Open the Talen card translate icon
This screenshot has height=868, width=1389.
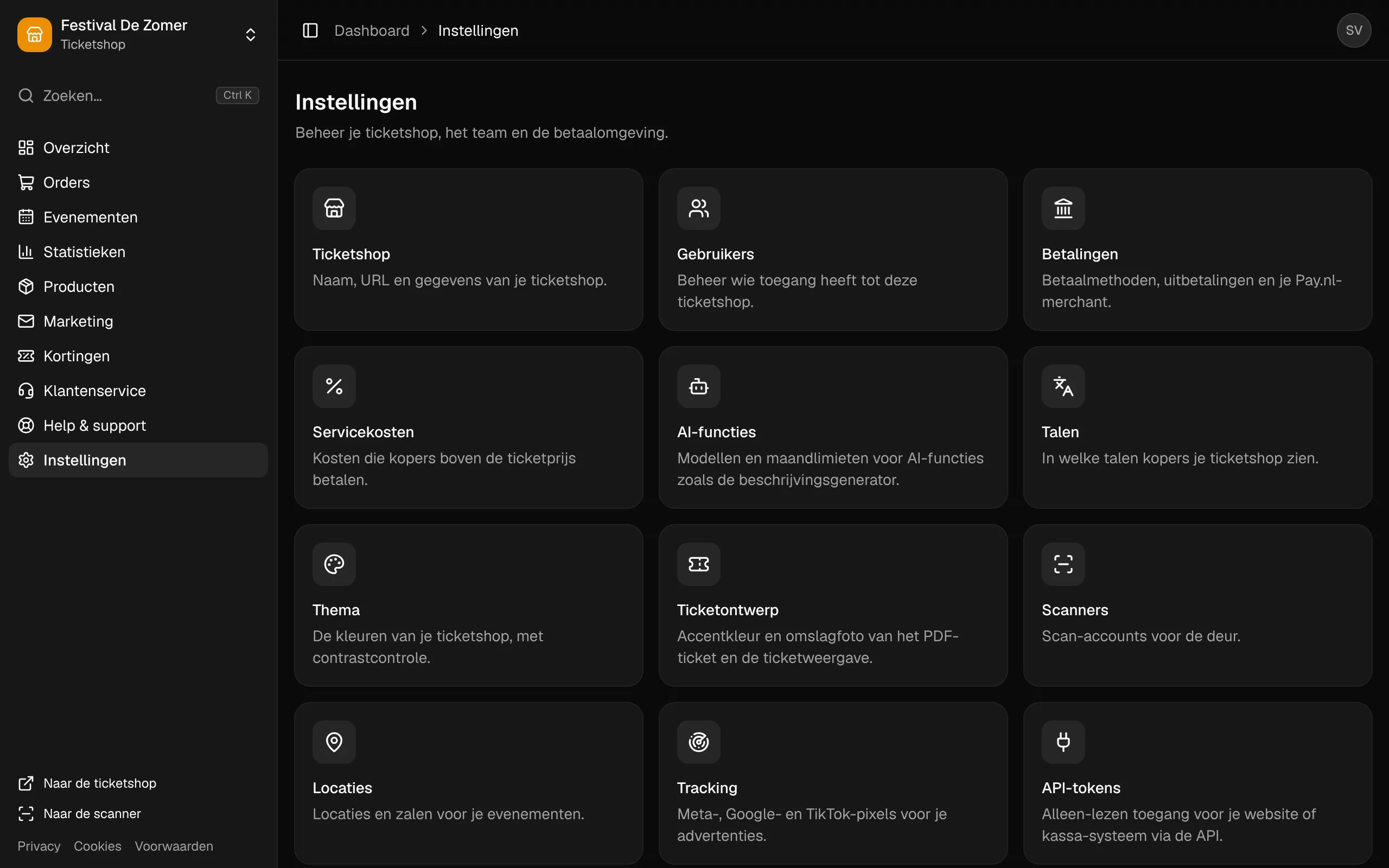1063,386
